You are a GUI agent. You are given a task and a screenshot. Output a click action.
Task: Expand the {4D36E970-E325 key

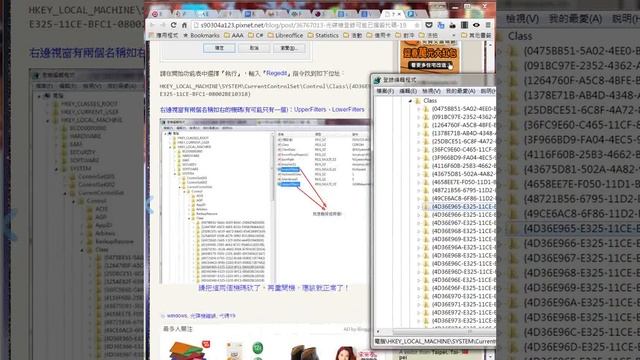418,297
